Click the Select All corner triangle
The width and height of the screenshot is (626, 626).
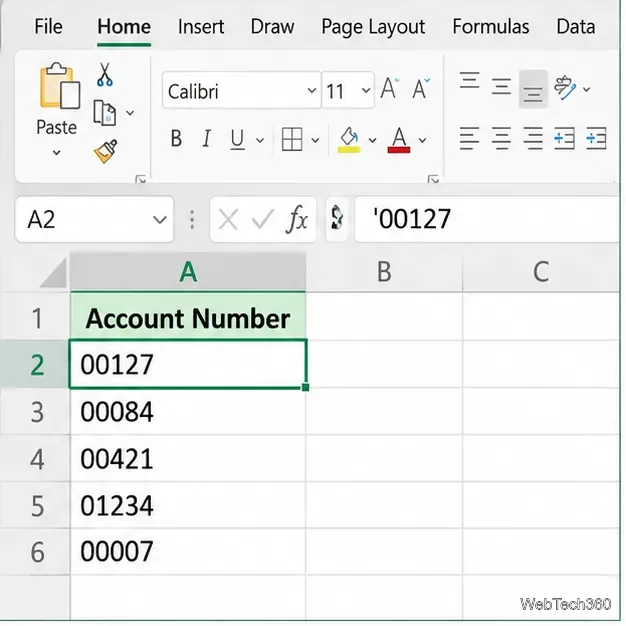tap(53, 273)
